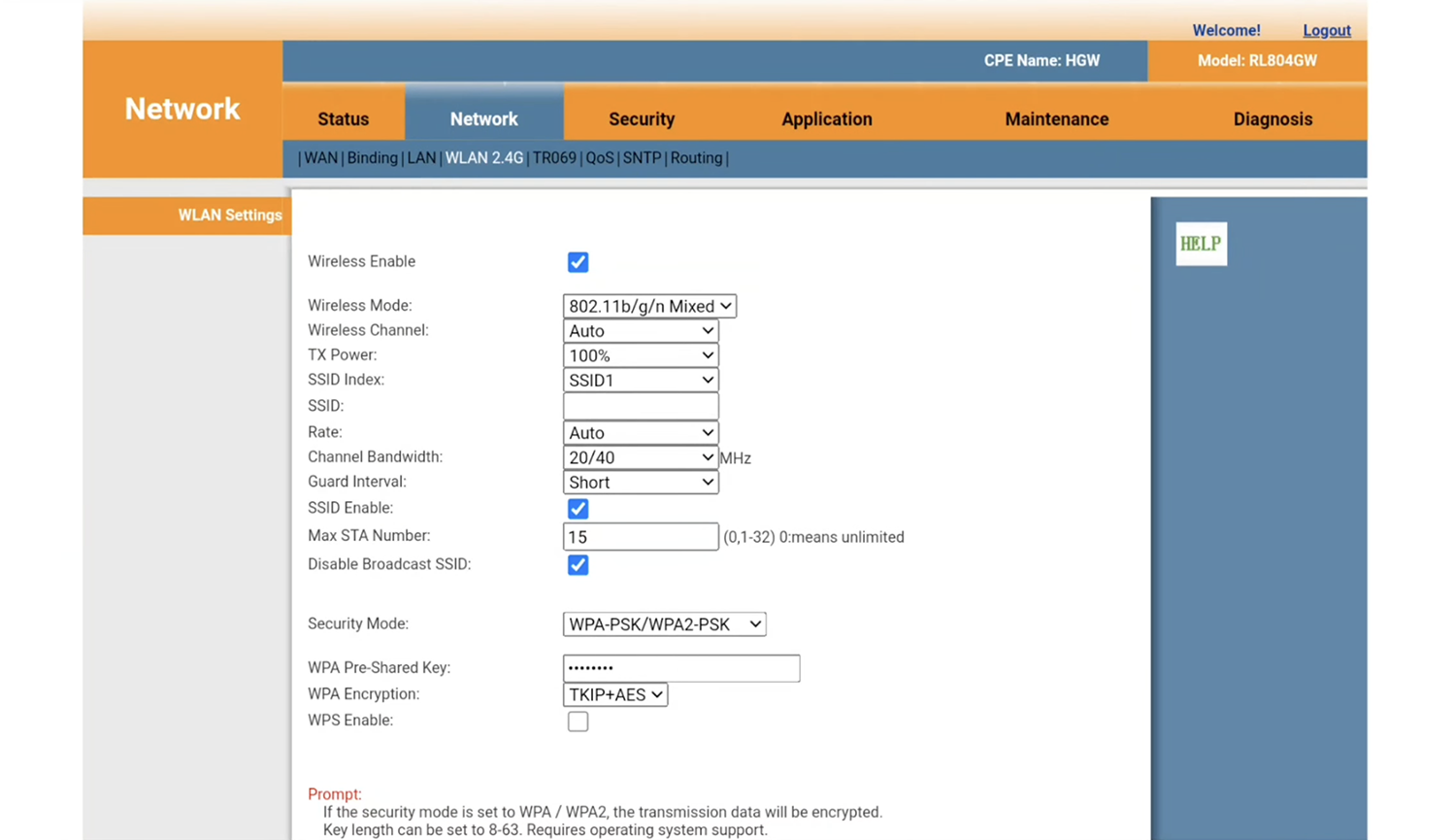
Task: Expand the Channel Bandwidth dropdown
Action: pos(640,457)
